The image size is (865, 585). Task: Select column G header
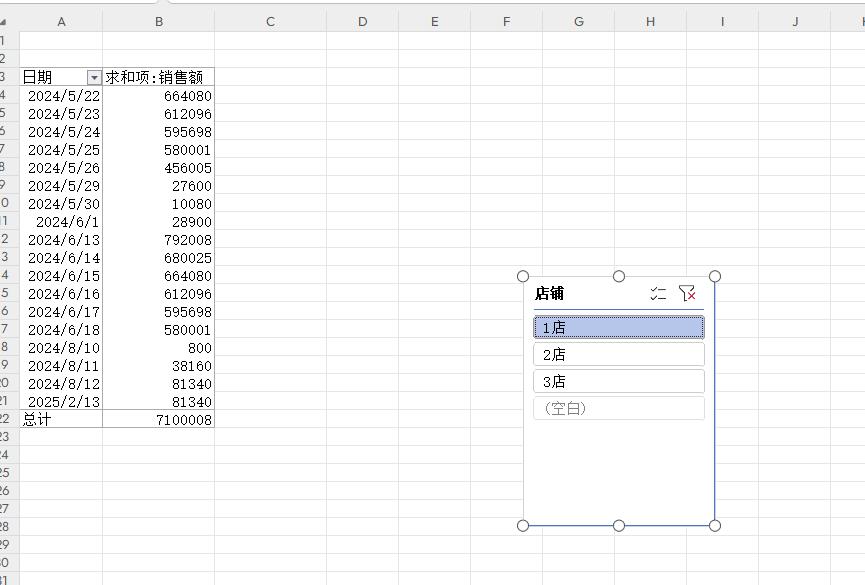coord(579,22)
